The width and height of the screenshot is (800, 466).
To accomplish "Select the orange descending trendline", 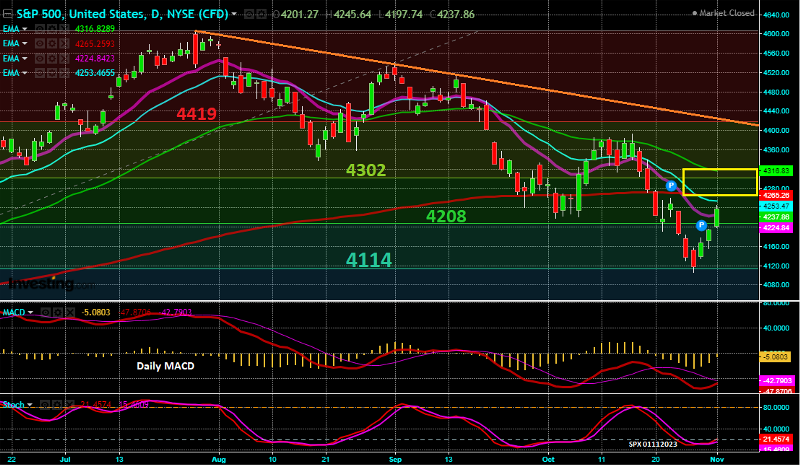I will click(x=477, y=79).
